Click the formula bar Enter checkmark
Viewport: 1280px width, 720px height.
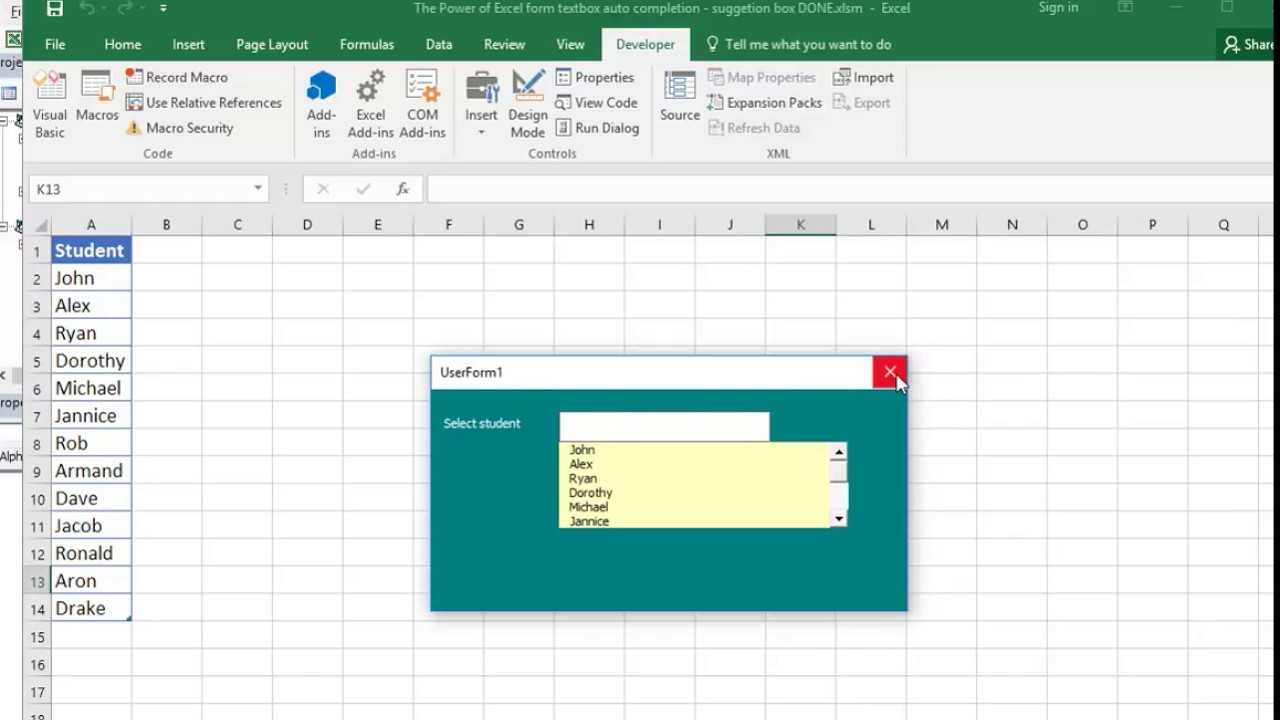pos(363,189)
